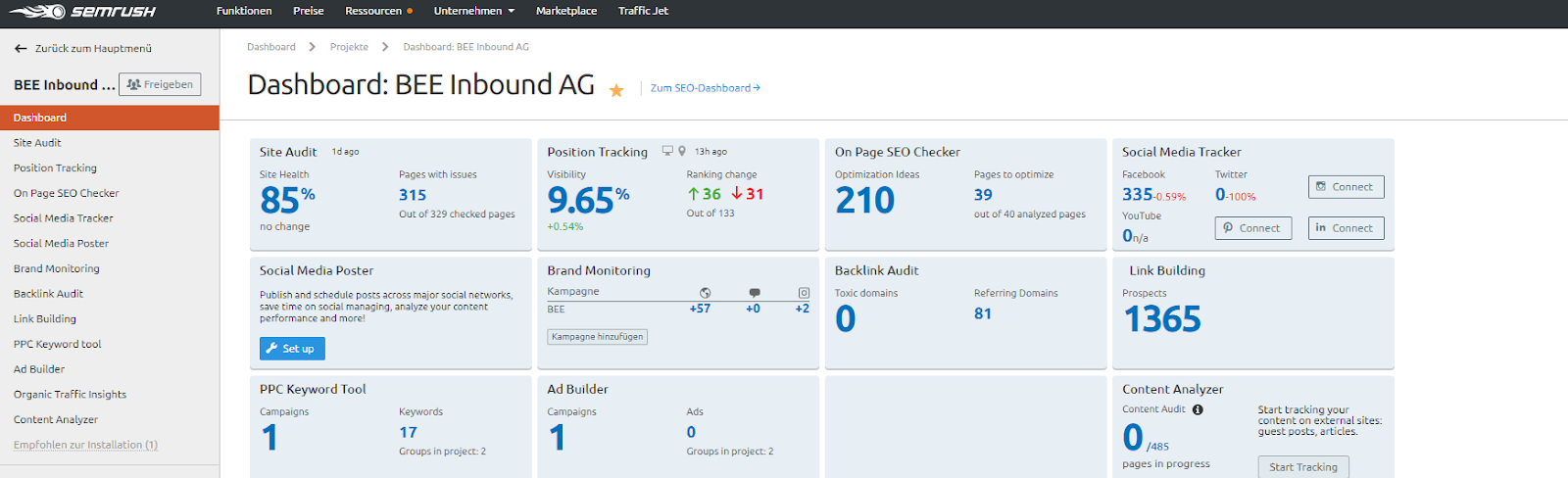This screenshot has height=478, width=1568.
Task: Click the speech bubble mentions icon
Action: click(754, 293)
